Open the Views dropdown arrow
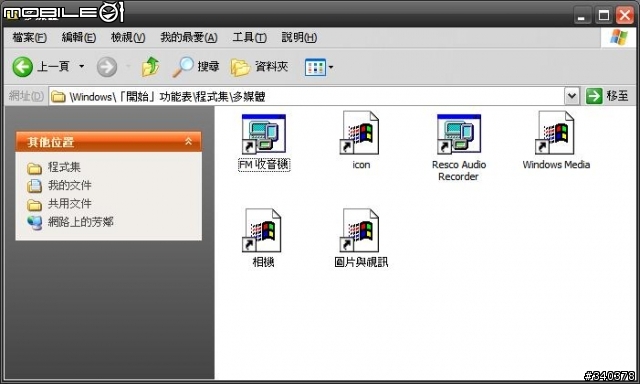The height and width of the screenshot is (384, 640). (331, 67)
